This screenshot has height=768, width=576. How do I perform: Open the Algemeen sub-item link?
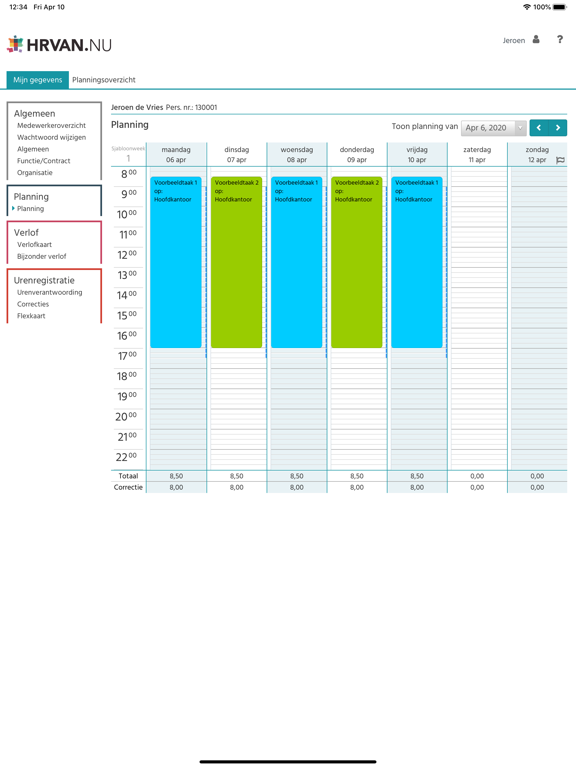(x=33, y=149)
